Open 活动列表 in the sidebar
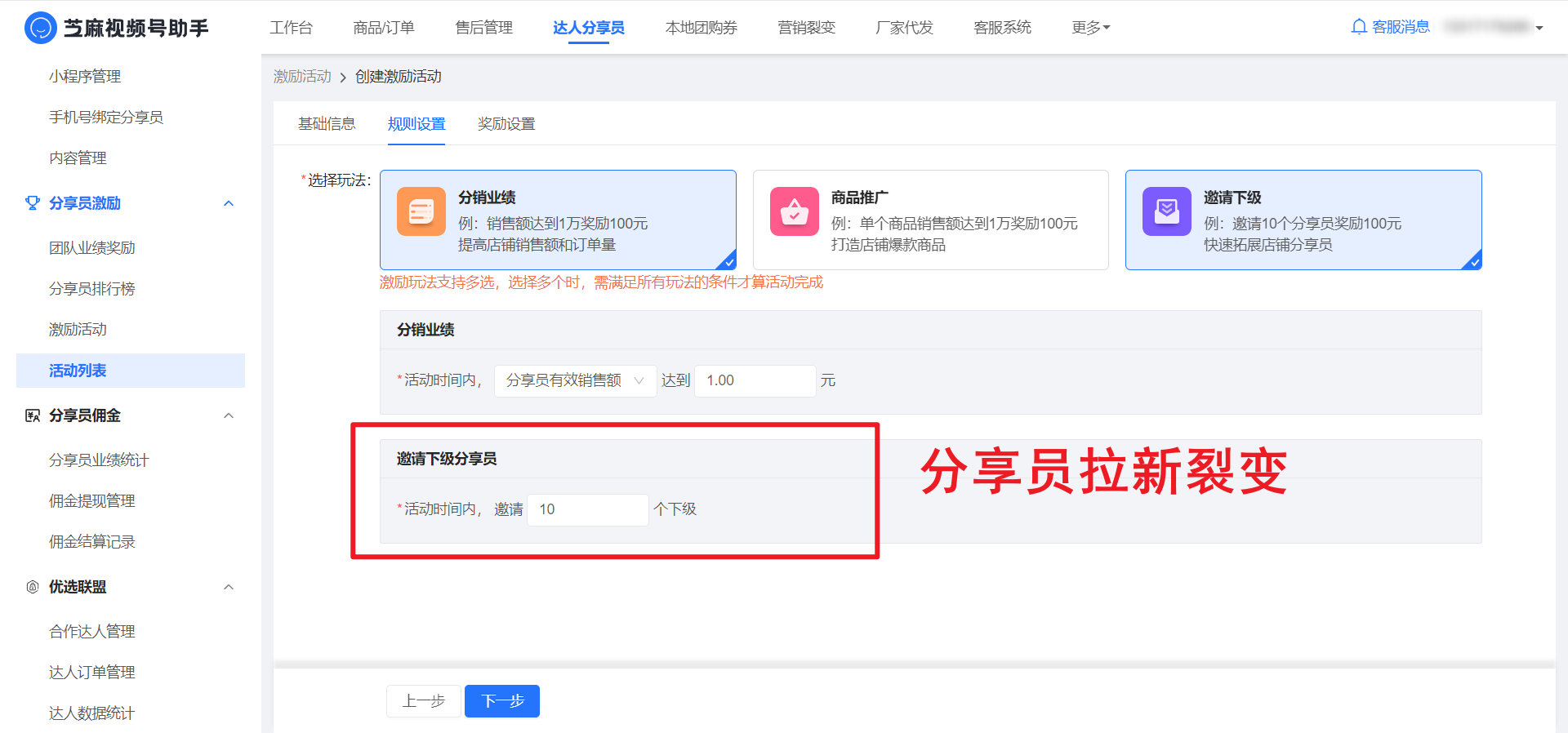1568x733 pixels. click(x=131, y=371)
